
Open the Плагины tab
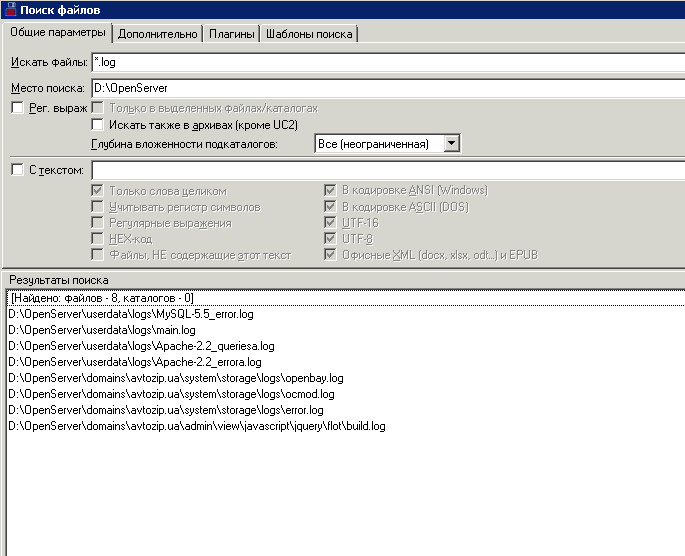click(x=231, y=33)
